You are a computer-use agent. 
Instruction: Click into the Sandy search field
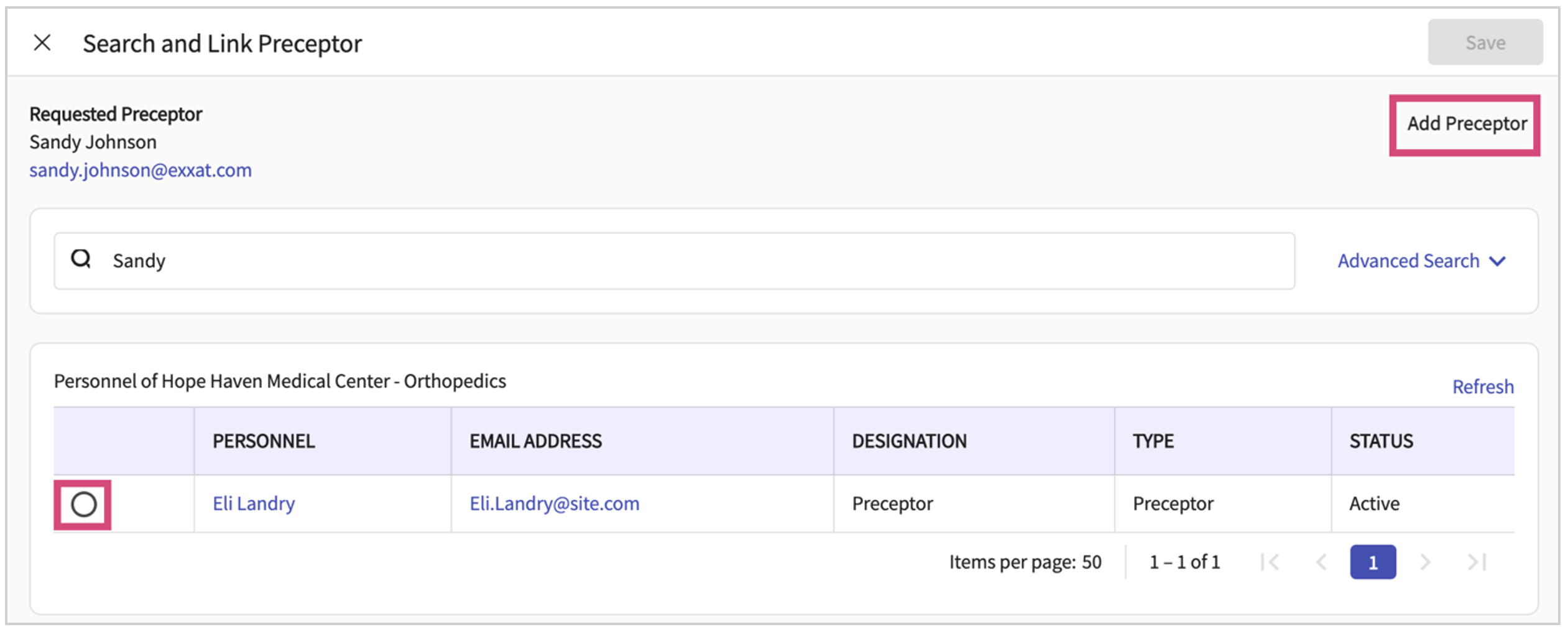(684, 261)
